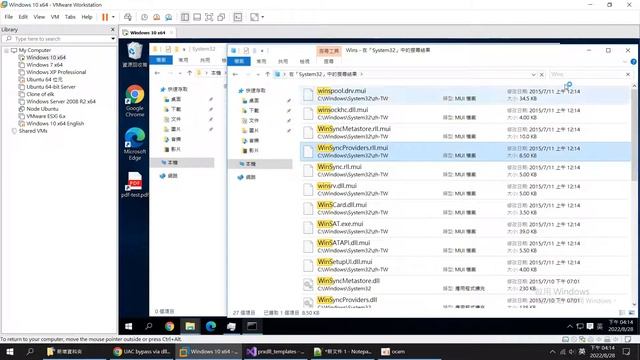Open the stretch display dropdown arrow
640x360 pixels.
tap(262, 17)
